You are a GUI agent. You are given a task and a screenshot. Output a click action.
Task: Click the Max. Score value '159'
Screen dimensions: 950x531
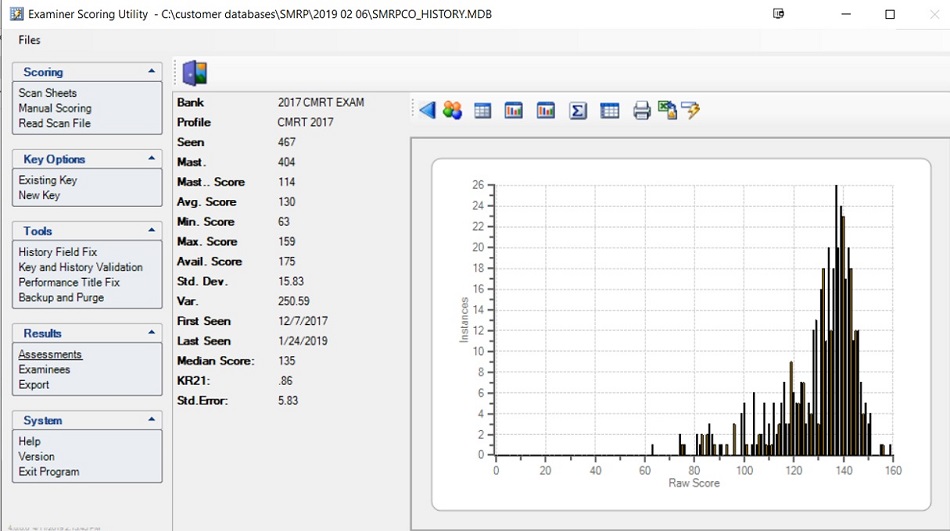287,242
